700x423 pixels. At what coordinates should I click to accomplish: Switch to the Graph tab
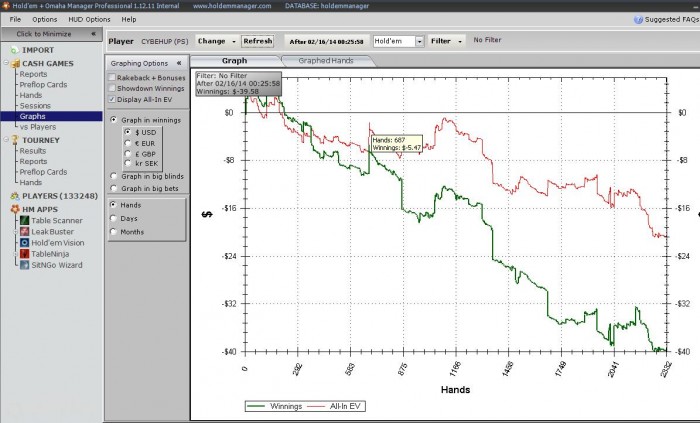click(235, 61)
